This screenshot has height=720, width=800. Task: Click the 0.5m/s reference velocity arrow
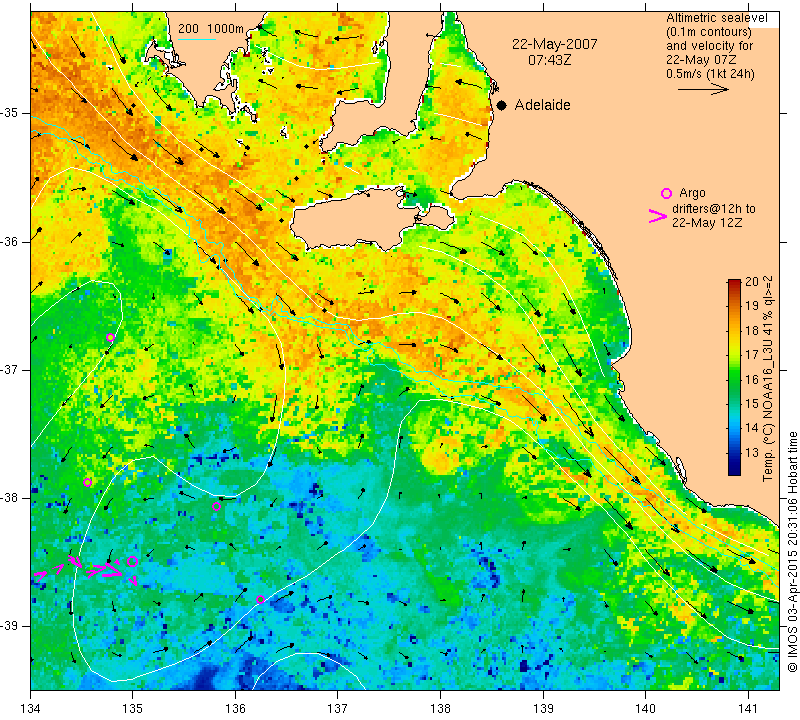pos(704,89)
